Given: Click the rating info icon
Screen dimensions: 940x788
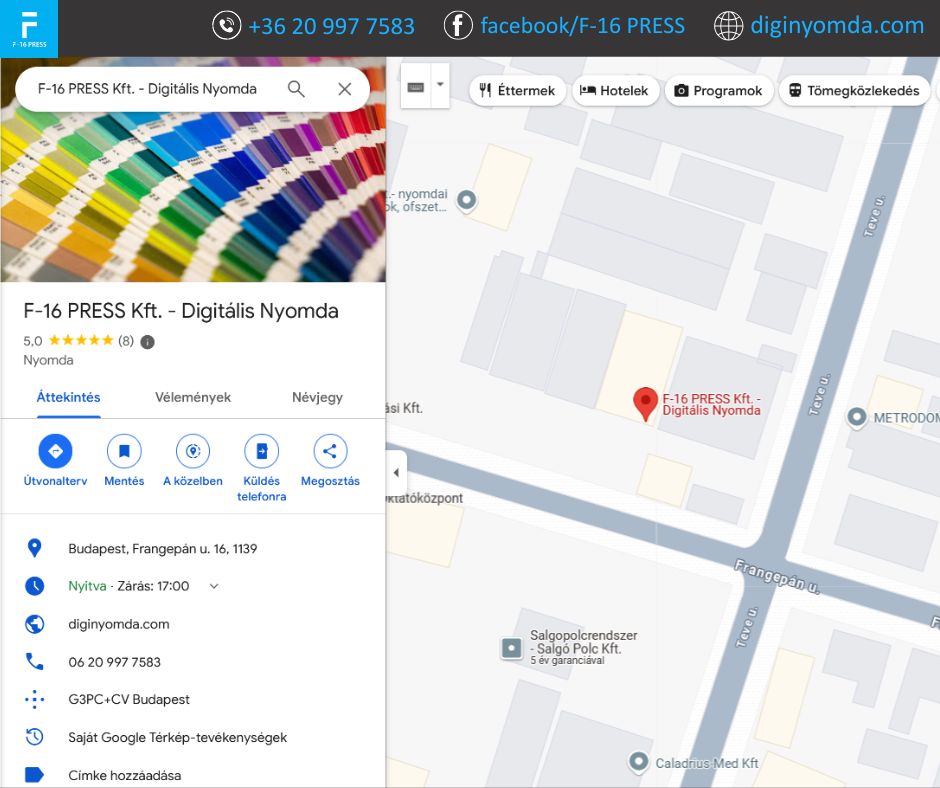Looking at the screenshot, I should tap(148, 341).
